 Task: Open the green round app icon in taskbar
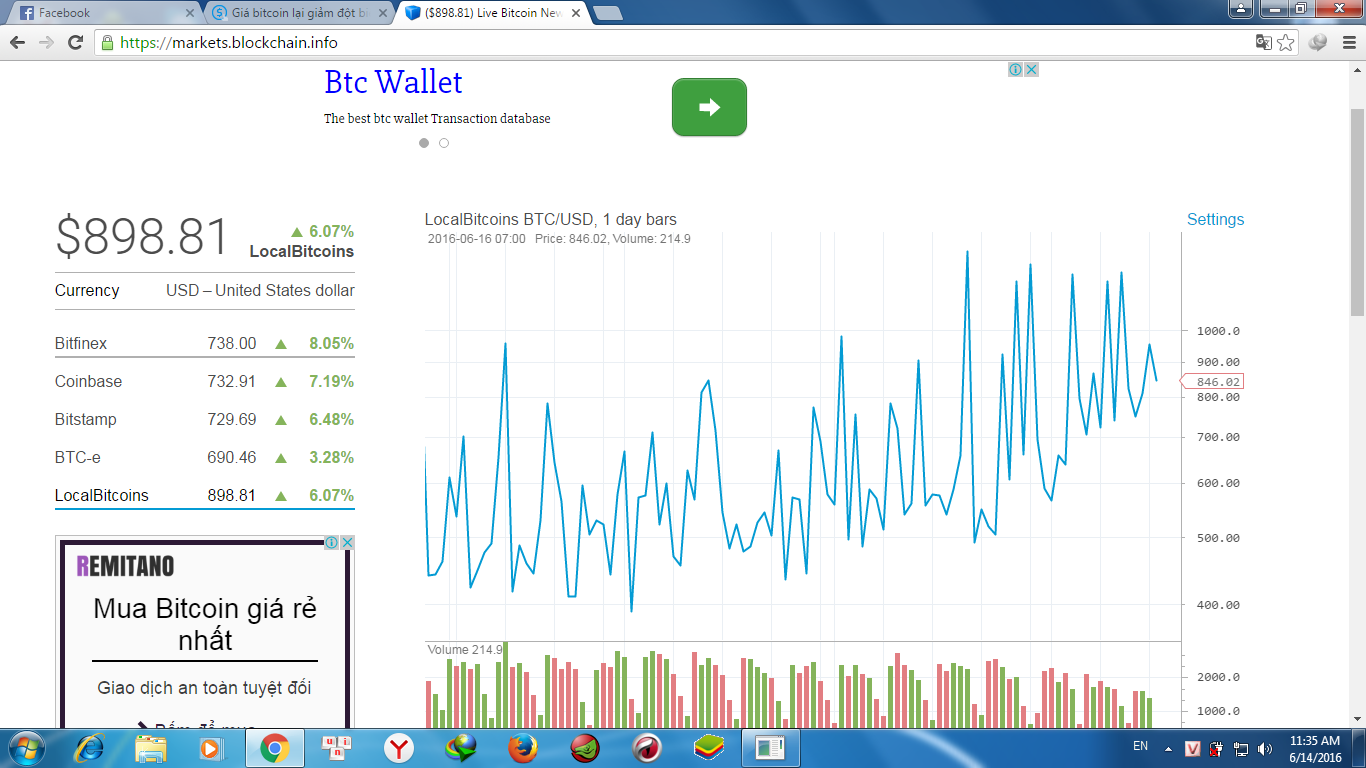584,747
